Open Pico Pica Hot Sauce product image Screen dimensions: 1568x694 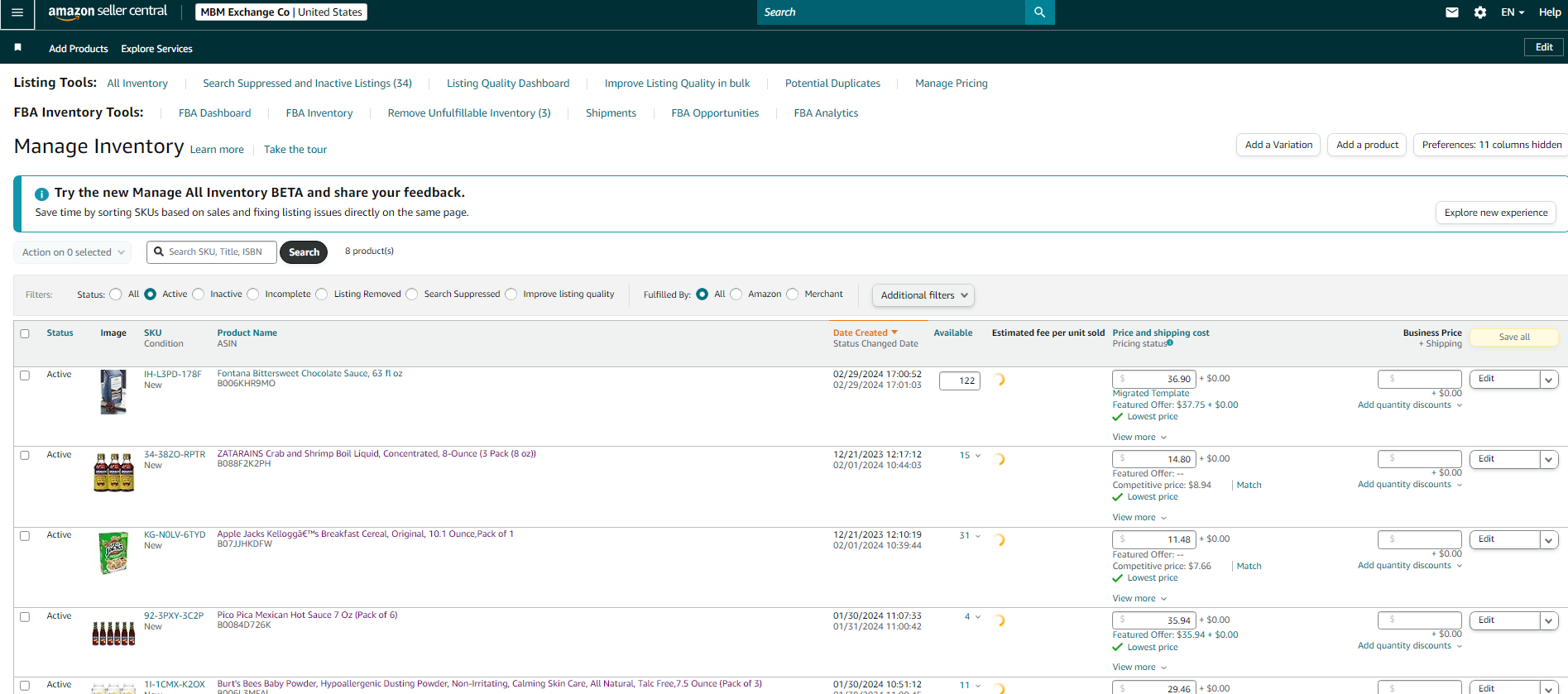pyautogui.click(x=113, y=634)
